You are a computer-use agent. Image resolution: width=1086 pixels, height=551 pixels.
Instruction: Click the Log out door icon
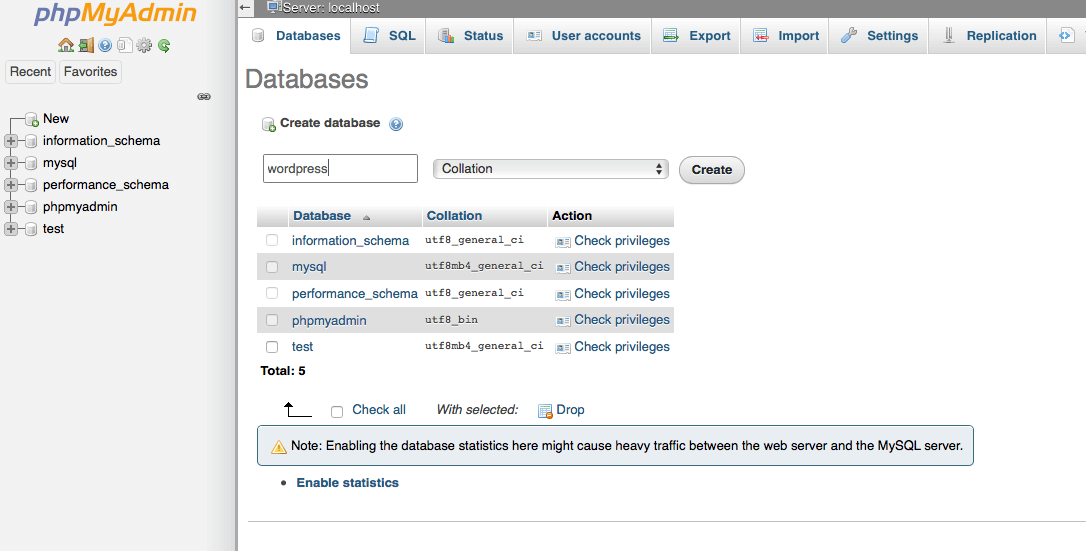[86, 45]
